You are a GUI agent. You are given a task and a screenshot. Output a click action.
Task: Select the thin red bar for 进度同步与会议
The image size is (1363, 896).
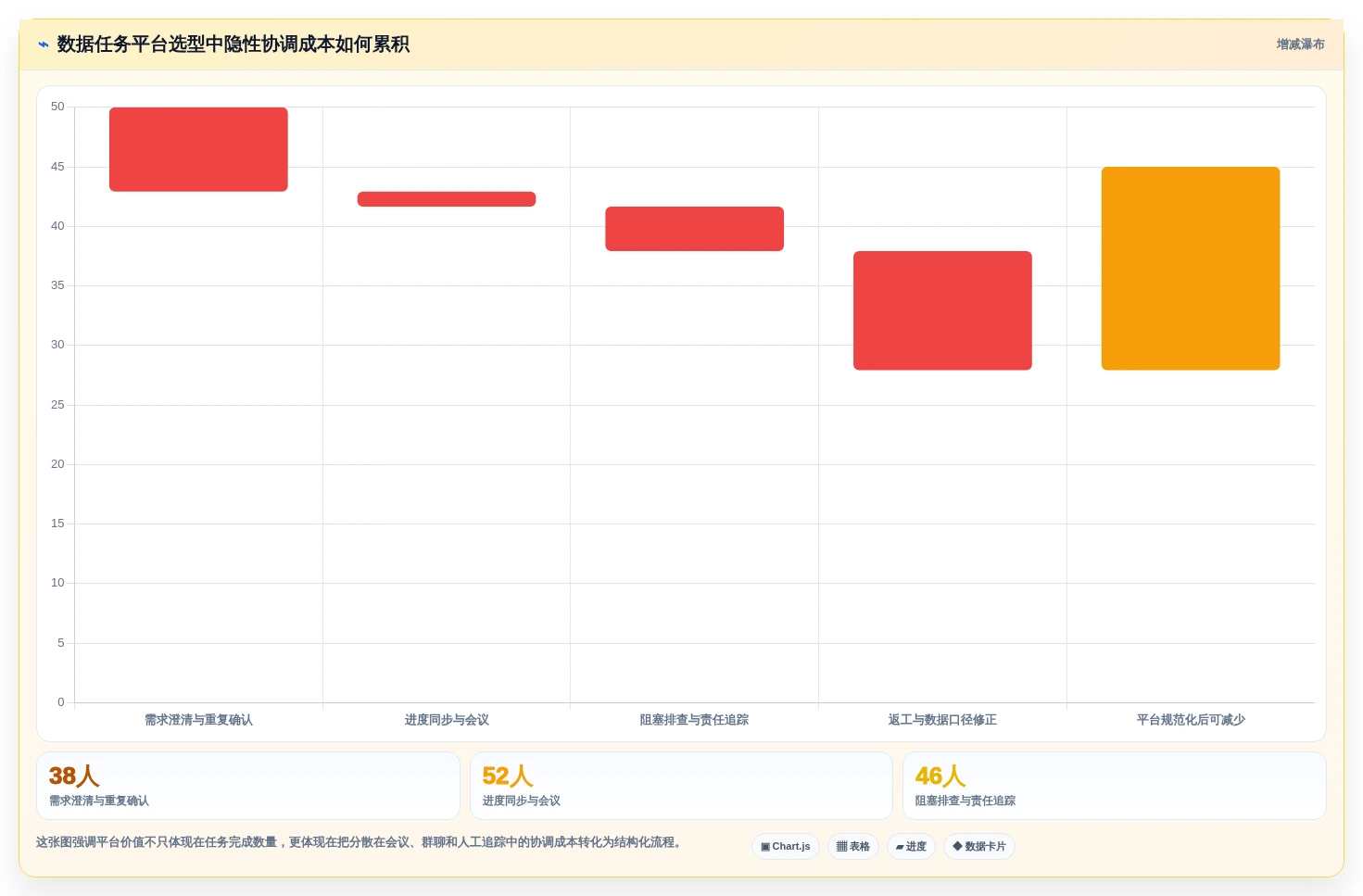447,199
